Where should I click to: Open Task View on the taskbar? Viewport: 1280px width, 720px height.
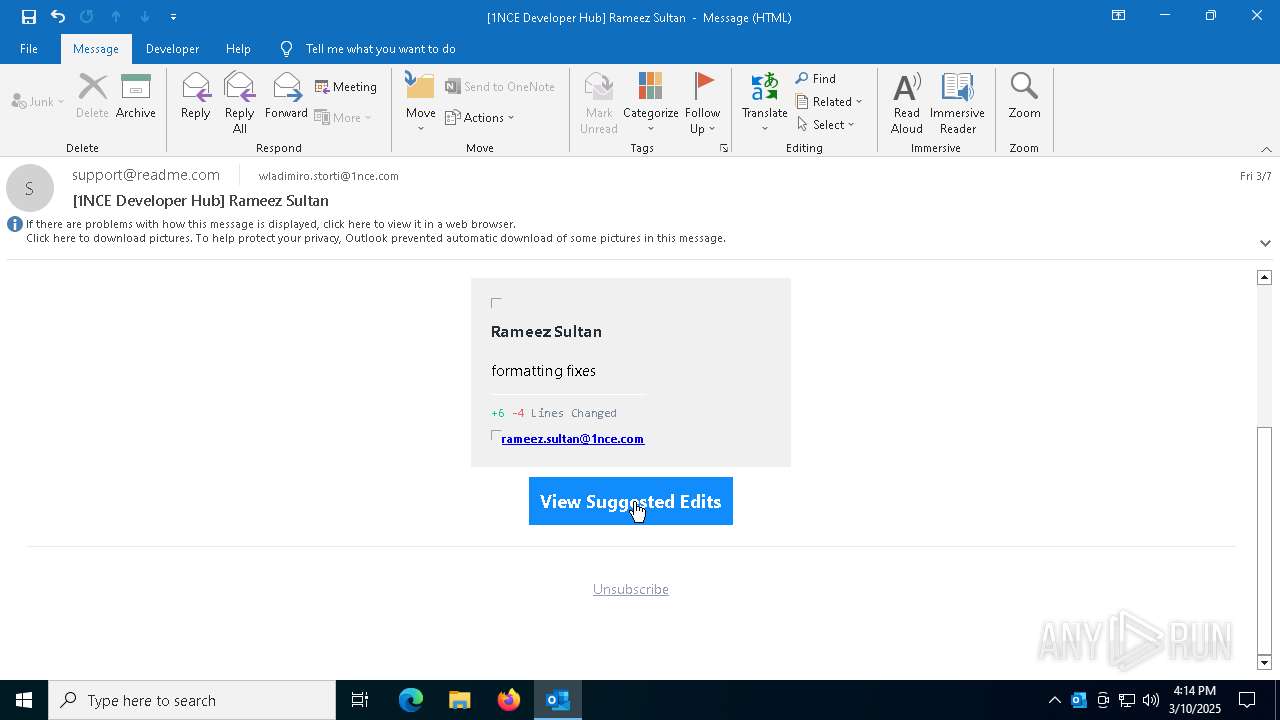pos(360,700)
